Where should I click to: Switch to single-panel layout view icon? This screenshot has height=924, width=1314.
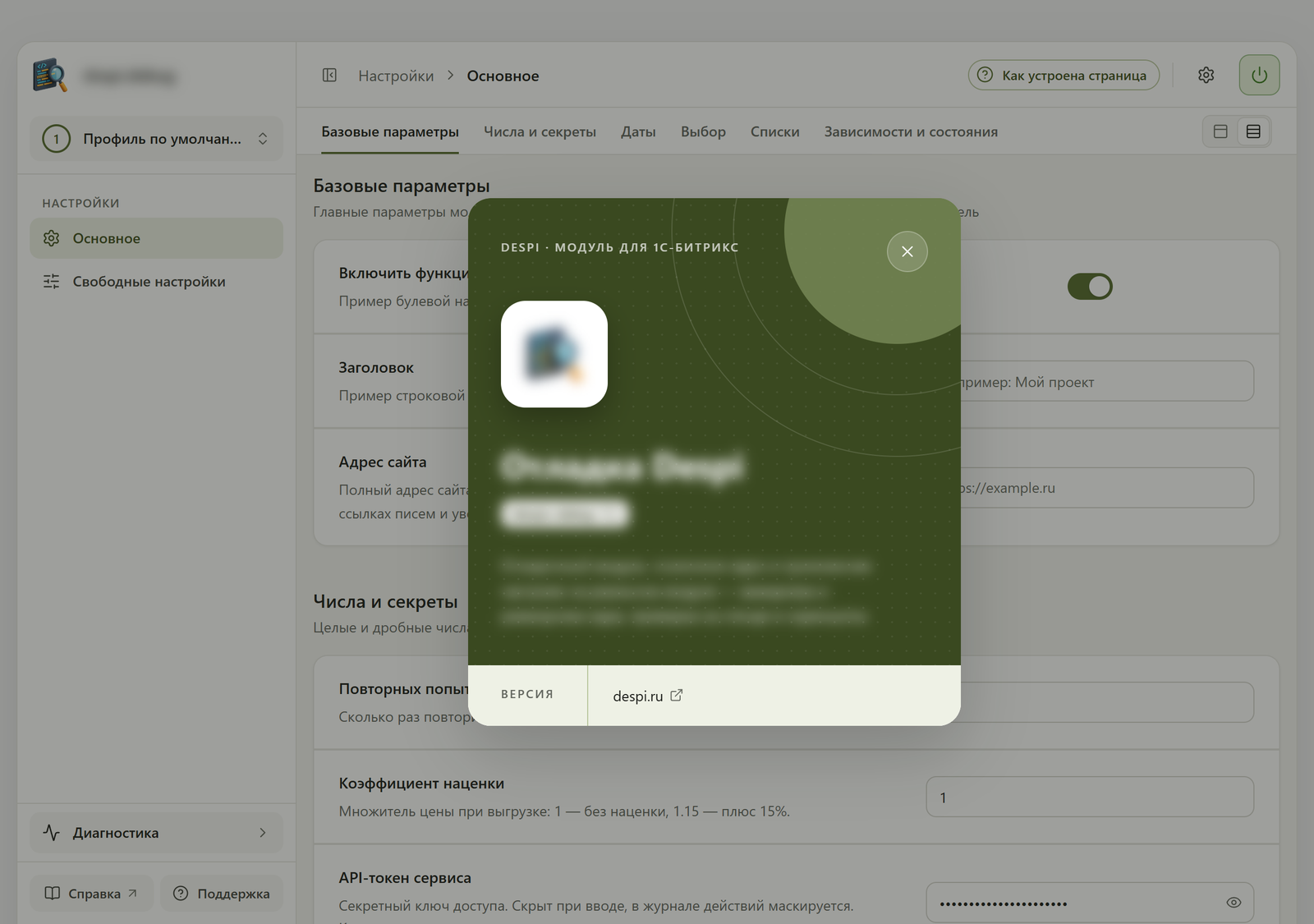1220,131
